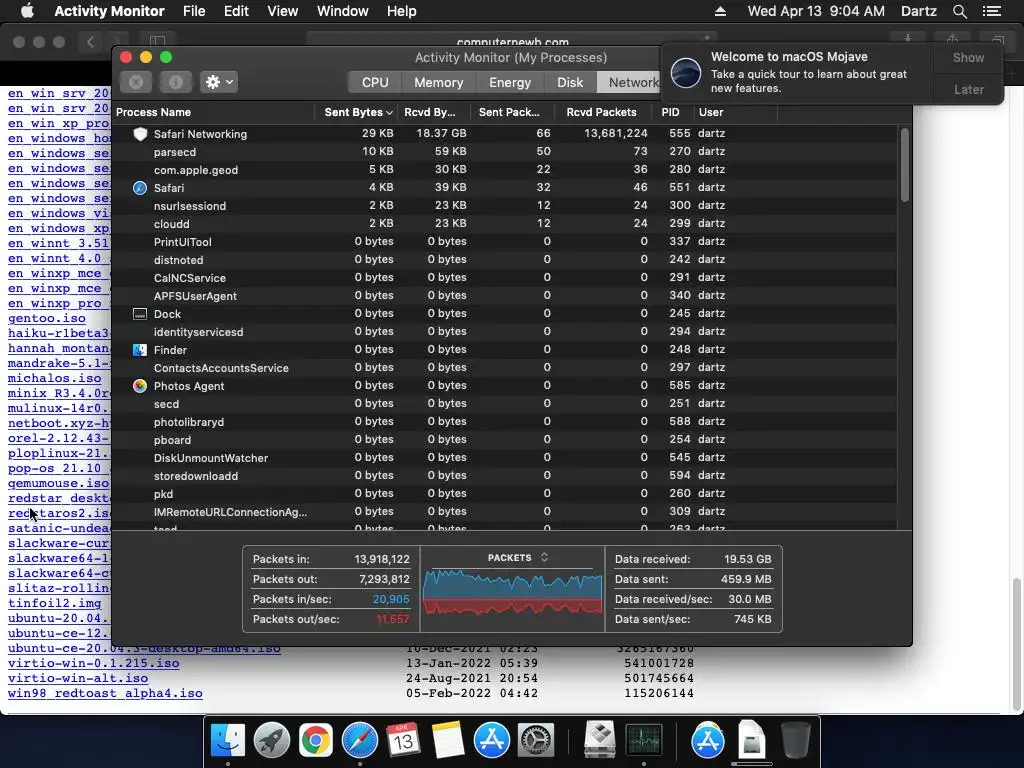The height and width of the screenshot is (768, 1024).
Task: Click Safari Networking shield icon
Action: [x=140, y=134]
